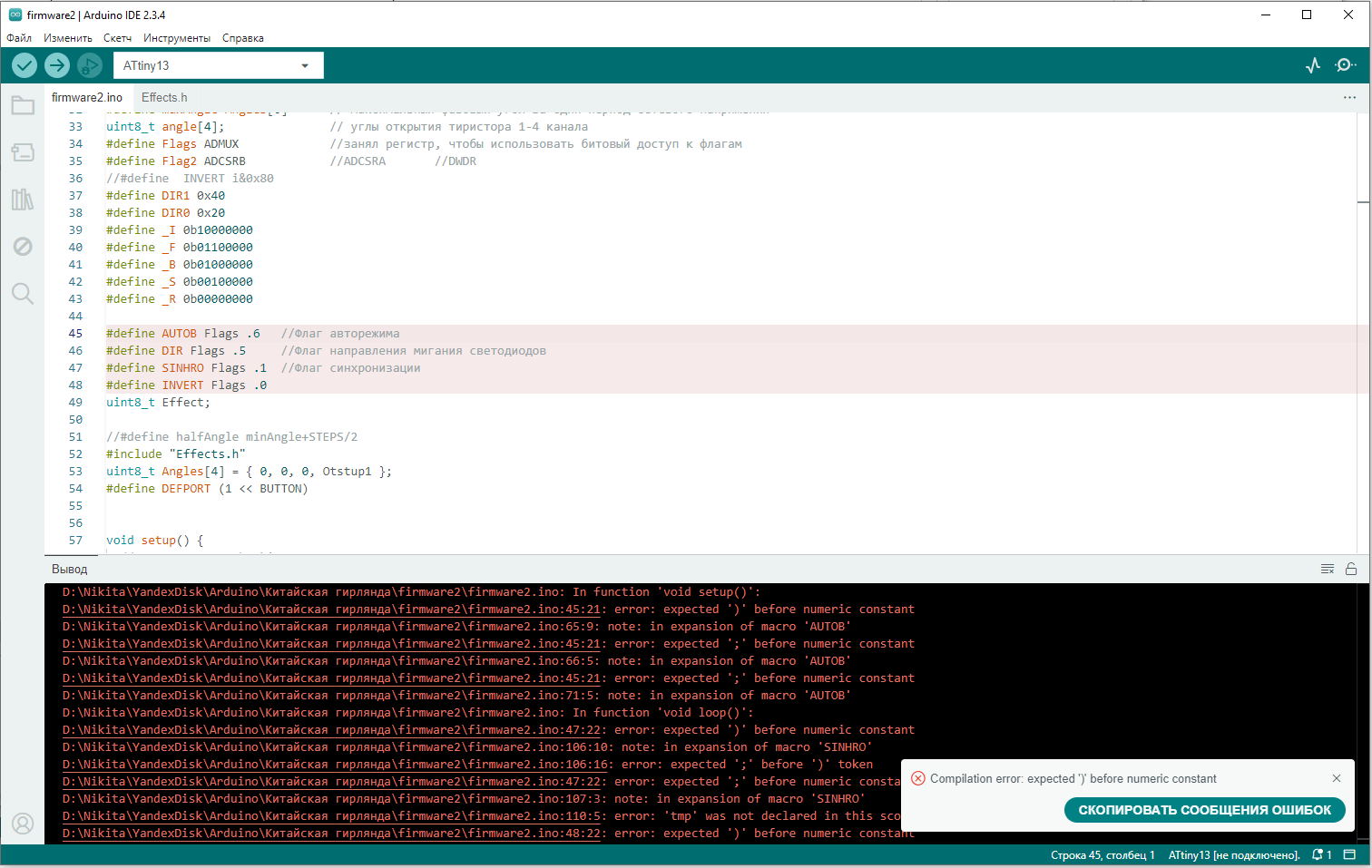This screenshot has width=1372, height=868.
Task: Open the Инструменты menu
Action: click(x=177, y=38)
